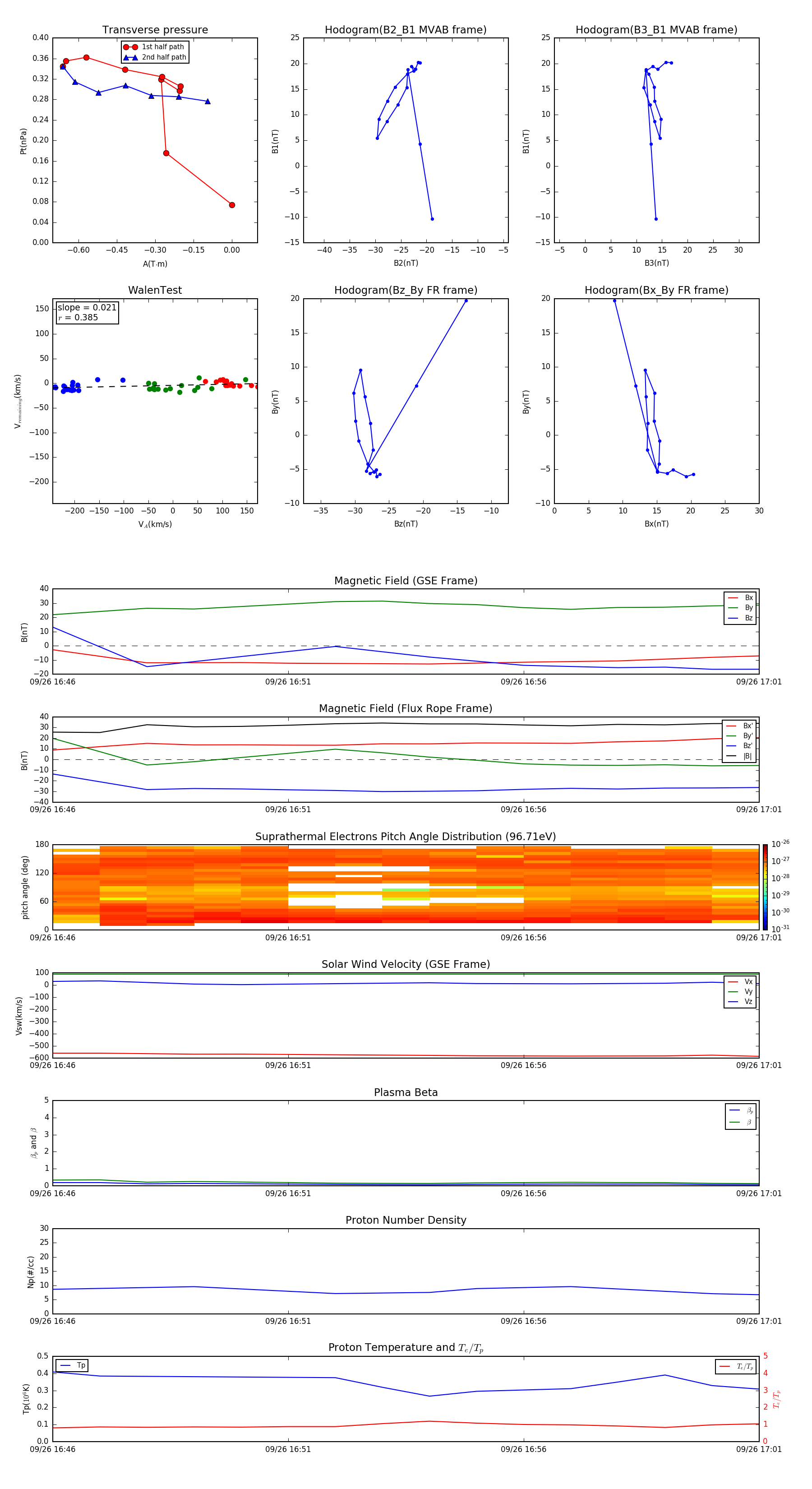Click the 'Hodogram(Bx_By FR frame)' title
The width and height of the screenshot is (812, 1489).
pyautogui.click(x=656, y=290)
